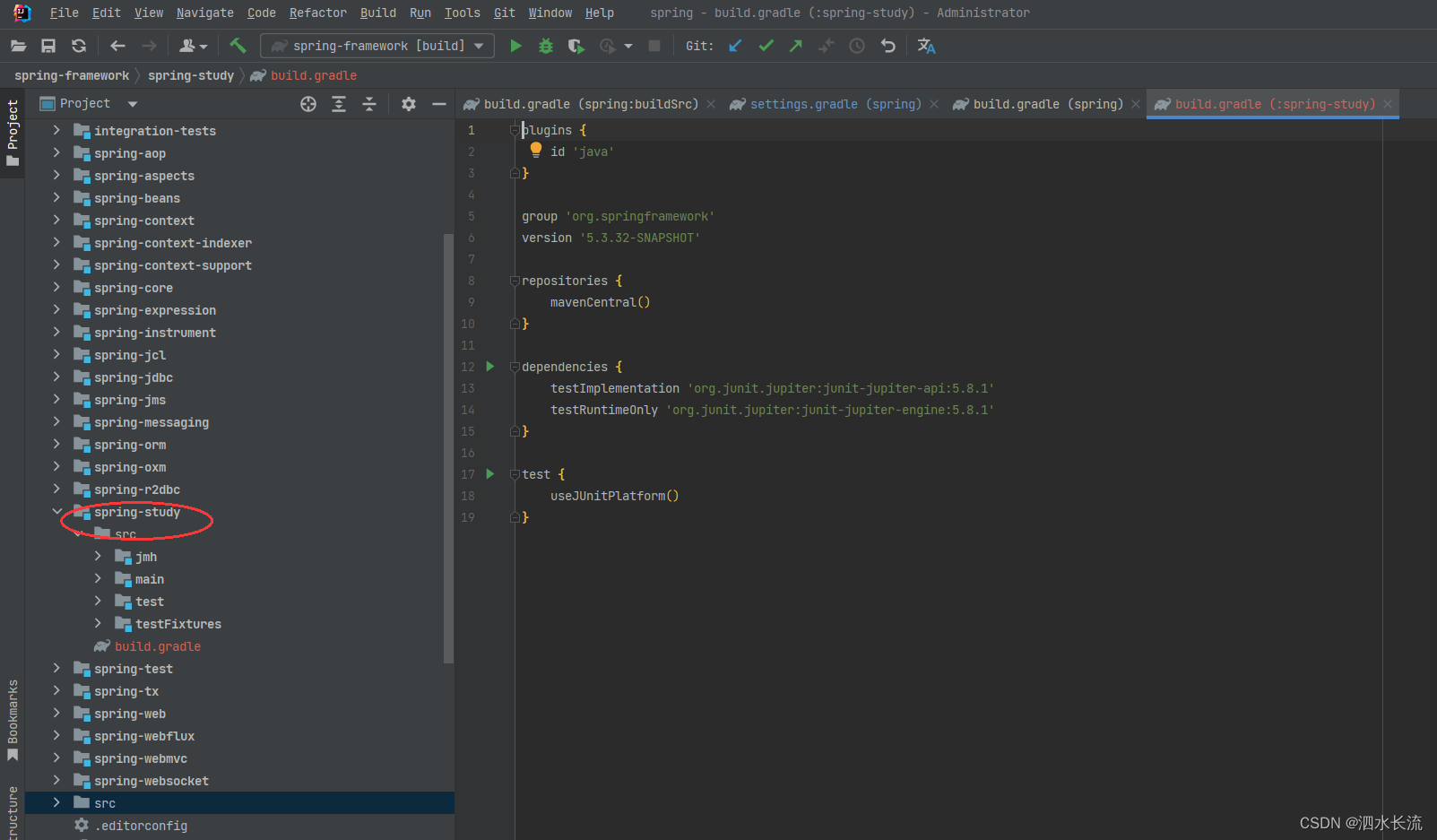Screen dimensions: 1437x840
Task: Expand the spring-webmvc module
Action: point(56,758)
